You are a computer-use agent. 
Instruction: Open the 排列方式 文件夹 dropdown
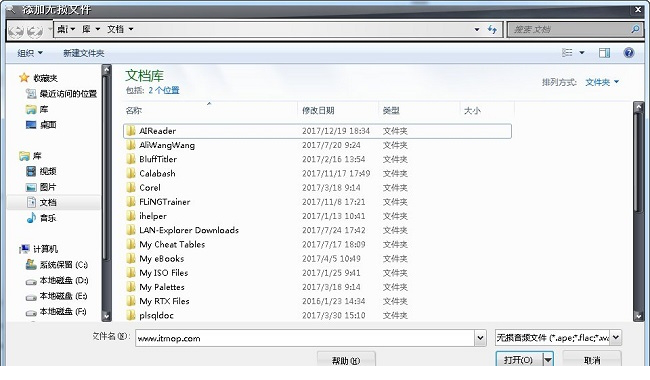pyautogui.click(x=602, y=82)
